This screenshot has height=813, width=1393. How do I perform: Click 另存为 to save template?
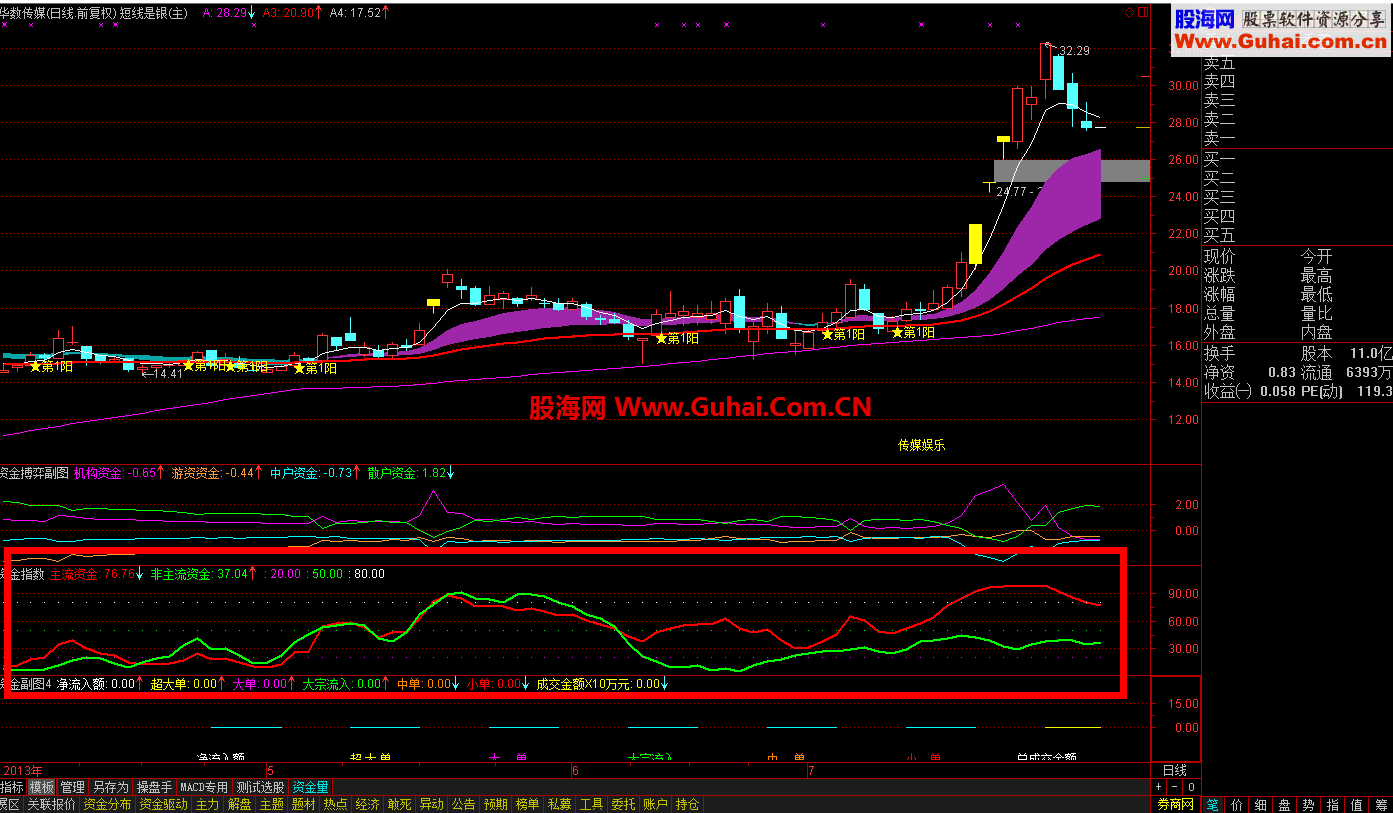pyautogui.click(x=111, y=788)
